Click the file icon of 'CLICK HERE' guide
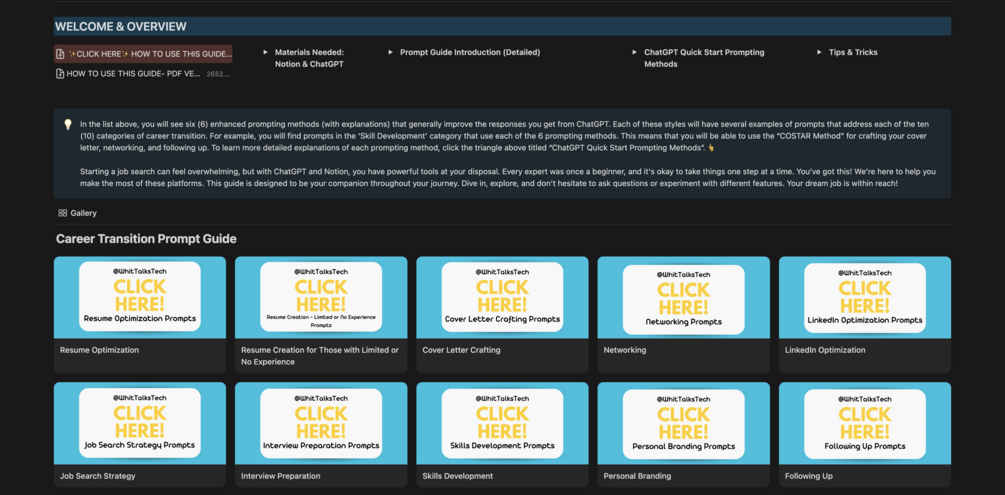Image resolution: width=1005 pixels, height=495 pixels. coord(60,55)
